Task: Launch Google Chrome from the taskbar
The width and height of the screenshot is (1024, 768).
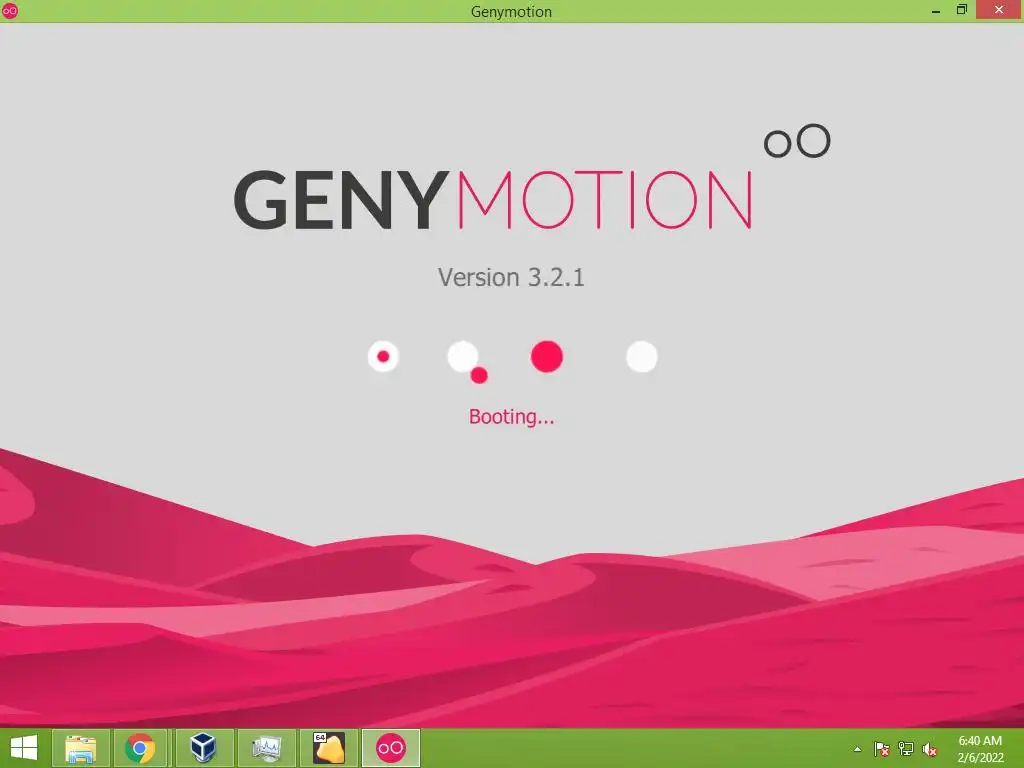Action: click(140, 748)
